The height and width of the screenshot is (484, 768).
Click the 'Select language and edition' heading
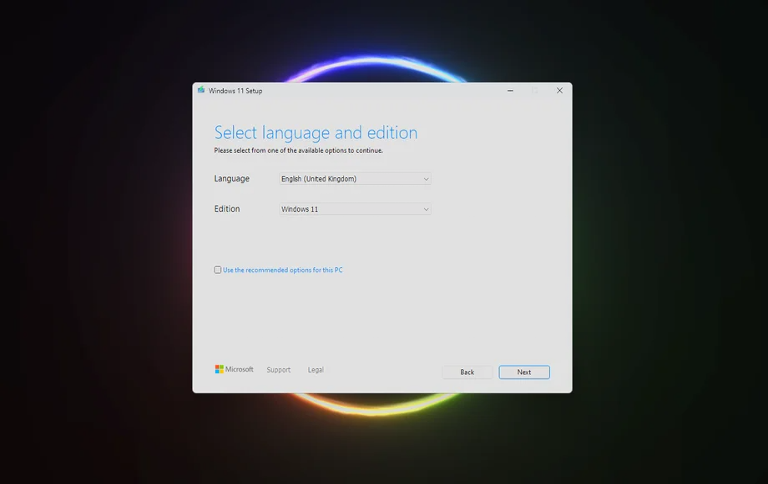tap(316, 132)
